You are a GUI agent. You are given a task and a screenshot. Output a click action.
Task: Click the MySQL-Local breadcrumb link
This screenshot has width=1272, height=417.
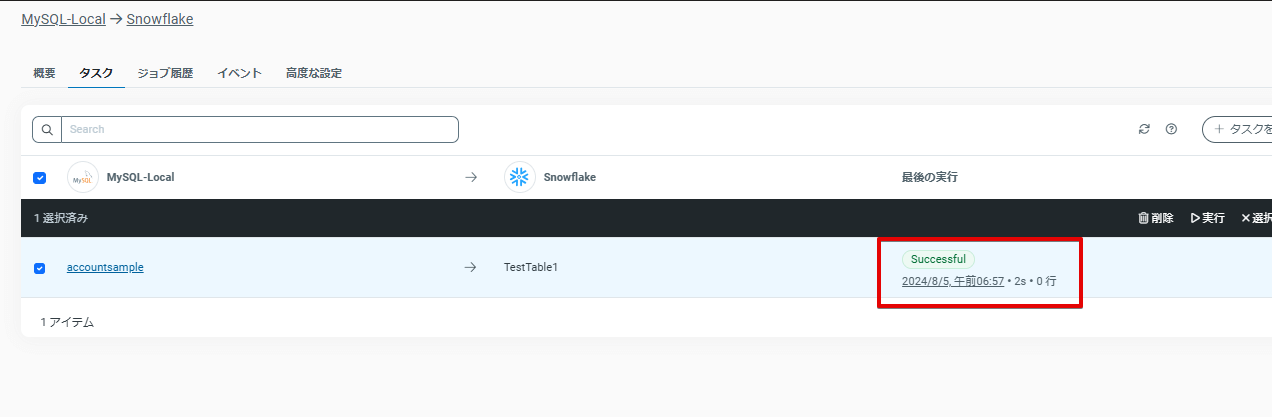pos(64,19)
